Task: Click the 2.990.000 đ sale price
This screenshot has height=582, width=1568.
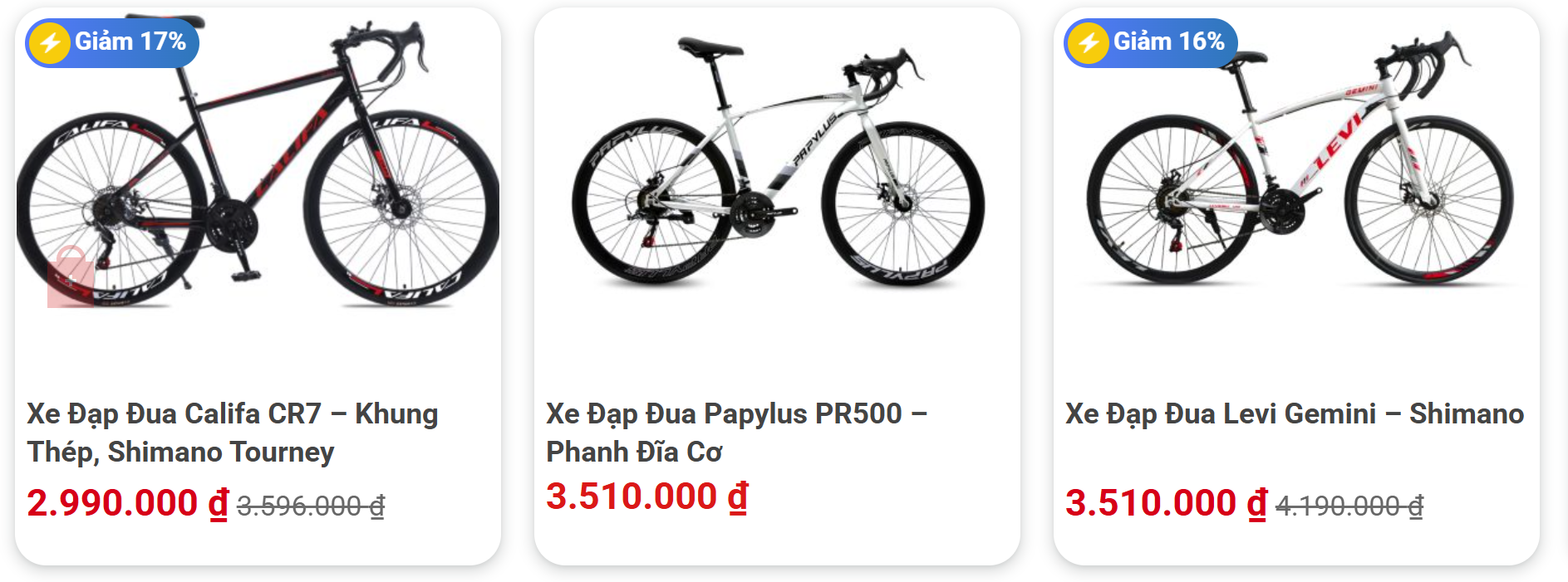Action: (x=127, y=503)
